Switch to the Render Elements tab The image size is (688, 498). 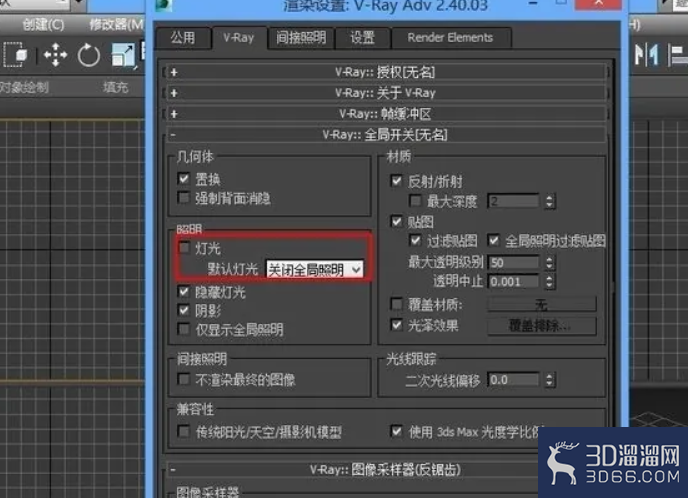point(451,38)
